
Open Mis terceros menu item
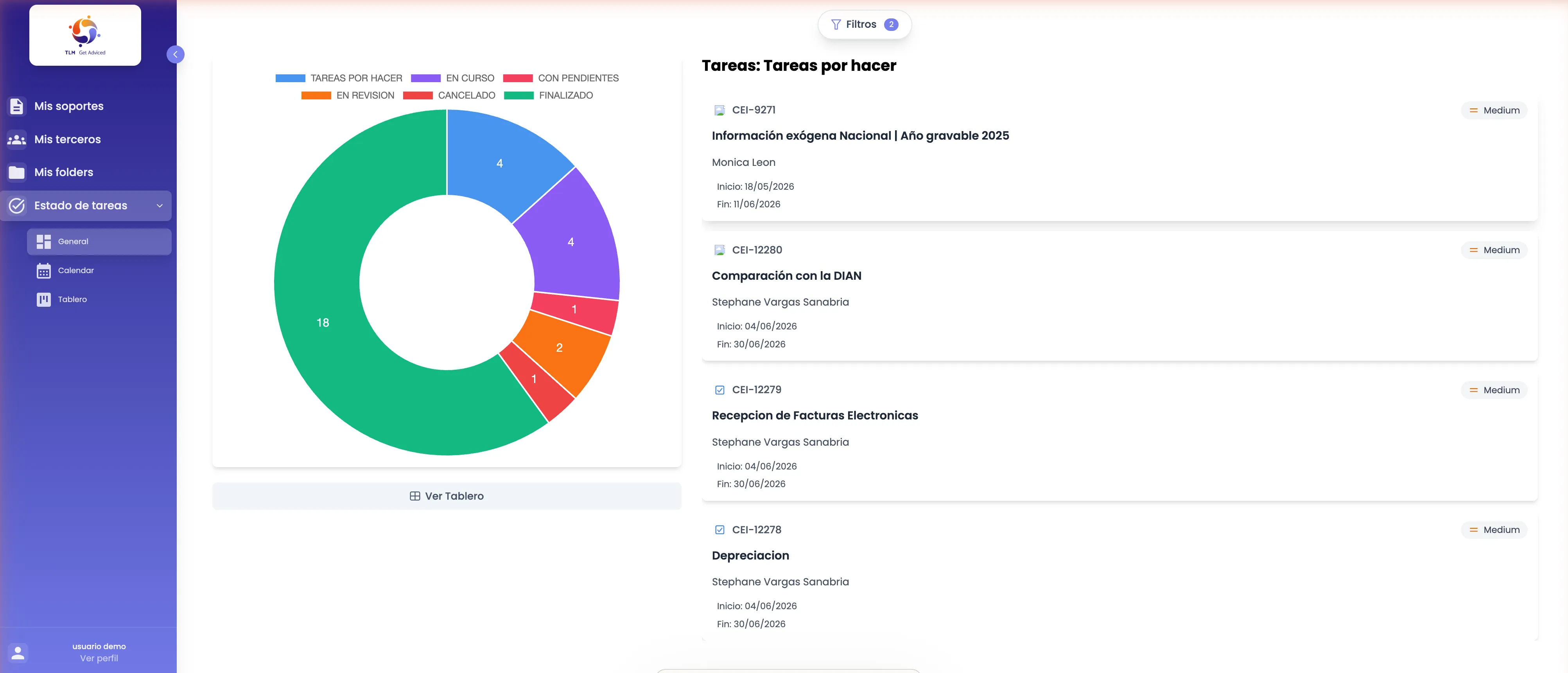tap(86, 139)
